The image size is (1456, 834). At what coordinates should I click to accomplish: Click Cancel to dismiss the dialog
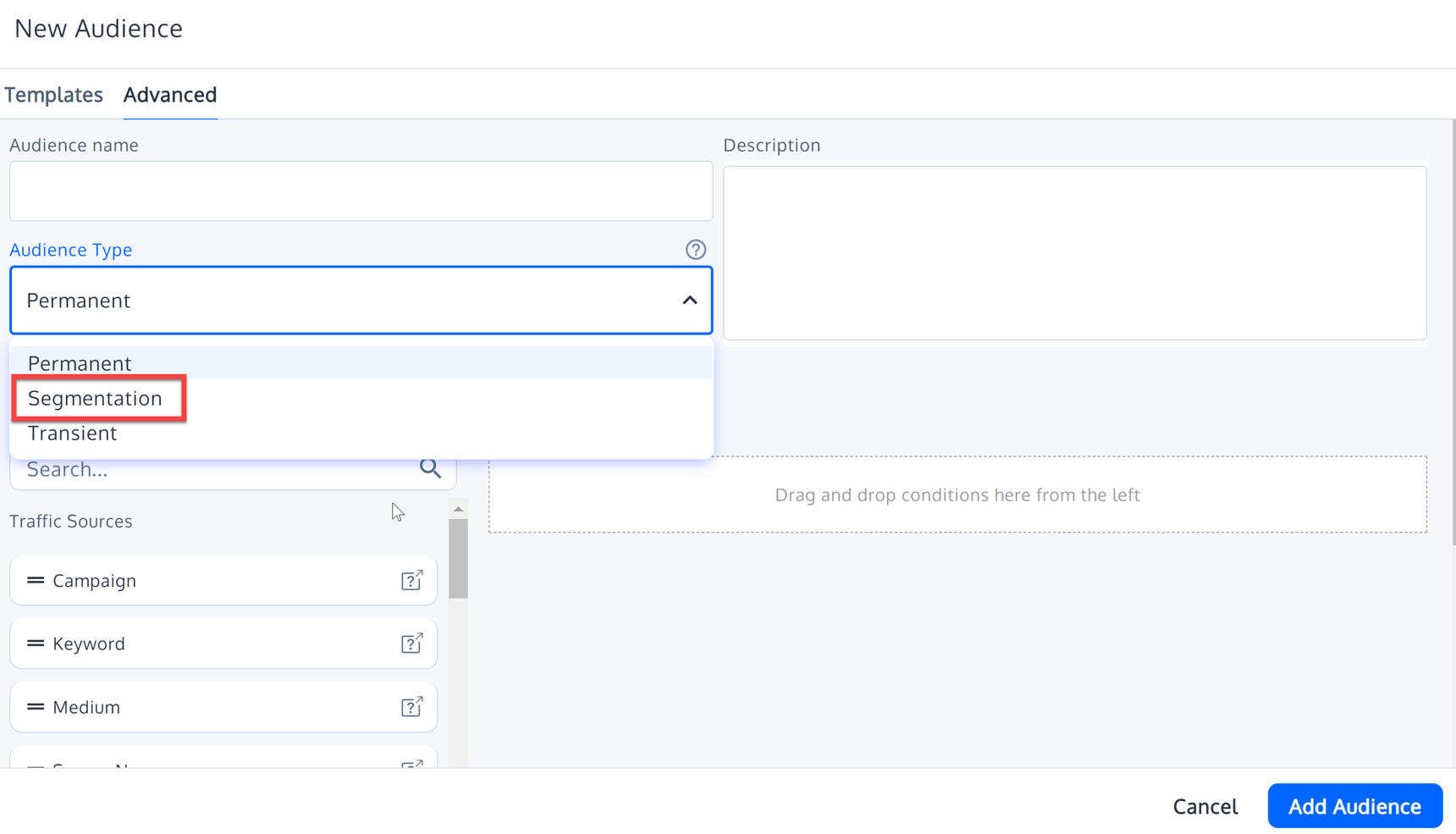click(1205, 805)
